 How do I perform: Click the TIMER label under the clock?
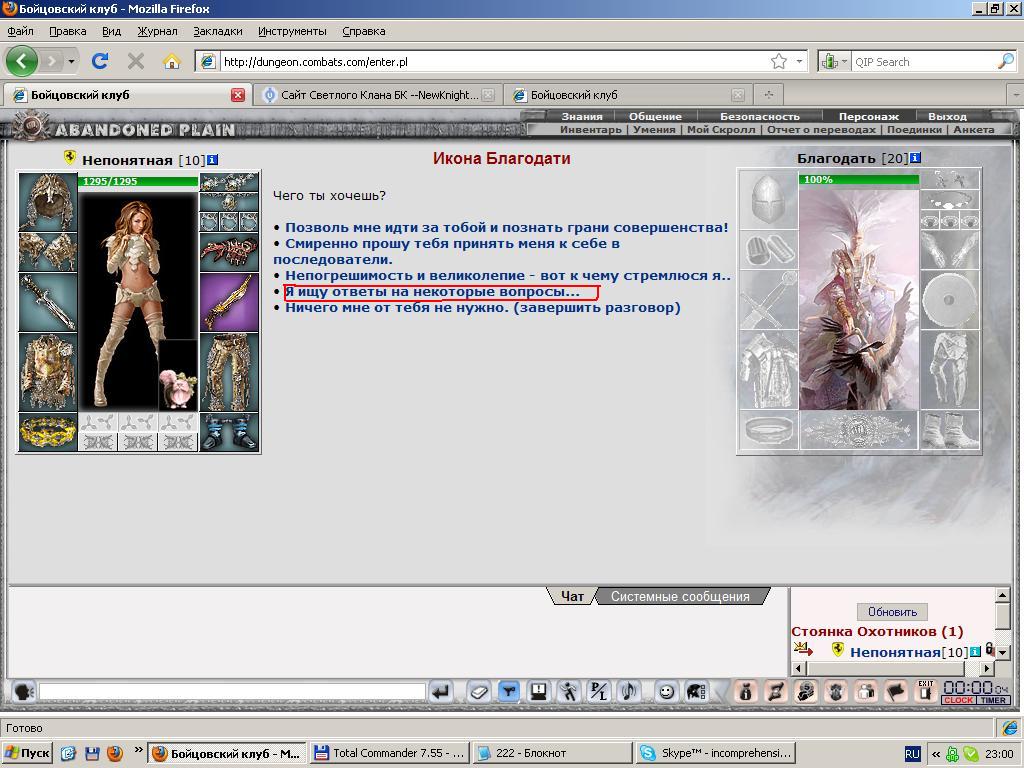[993, 700]
